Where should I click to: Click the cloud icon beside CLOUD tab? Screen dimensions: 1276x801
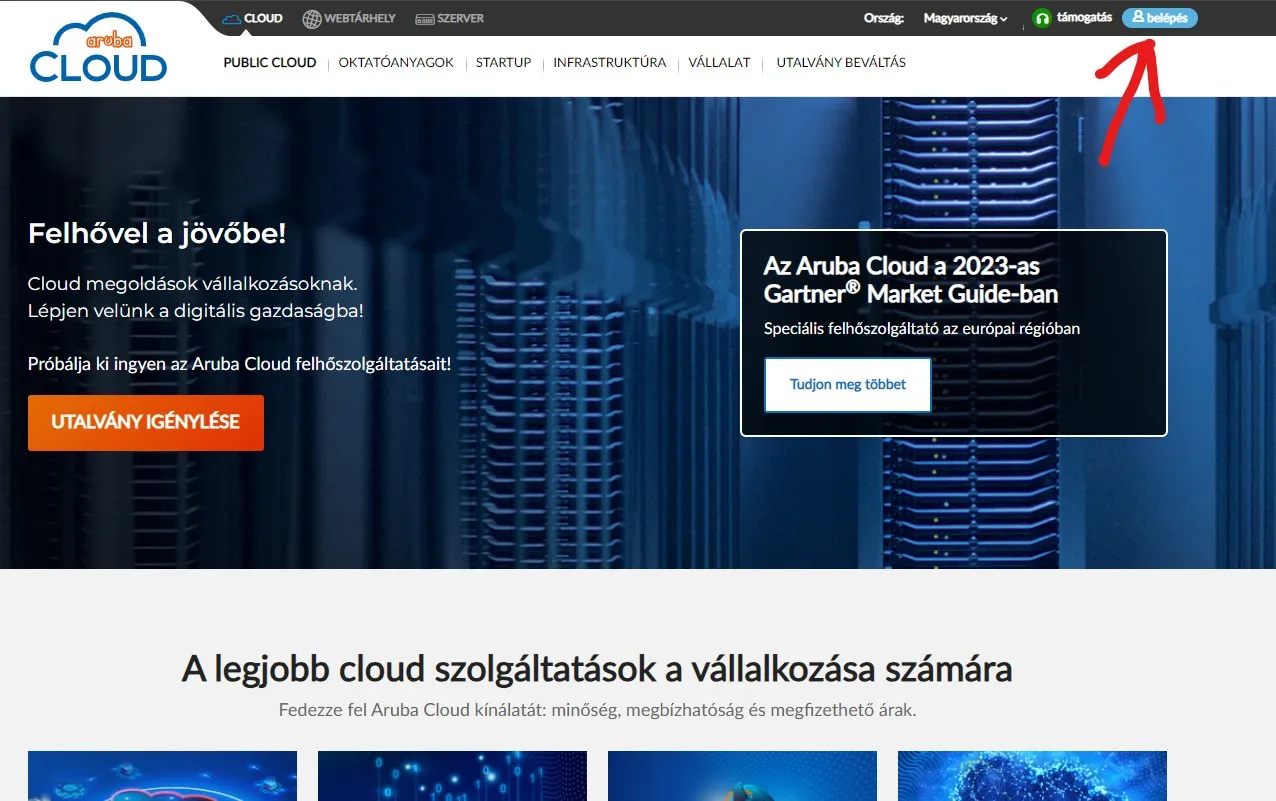[232, 18]
